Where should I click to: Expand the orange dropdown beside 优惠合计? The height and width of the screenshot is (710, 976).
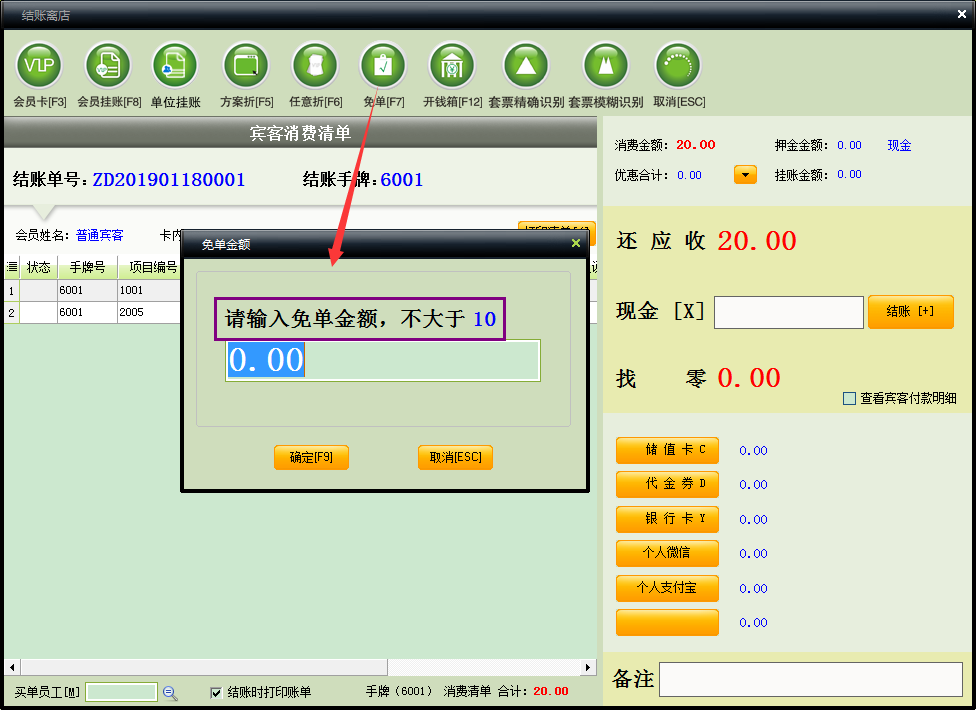[745, 175]
